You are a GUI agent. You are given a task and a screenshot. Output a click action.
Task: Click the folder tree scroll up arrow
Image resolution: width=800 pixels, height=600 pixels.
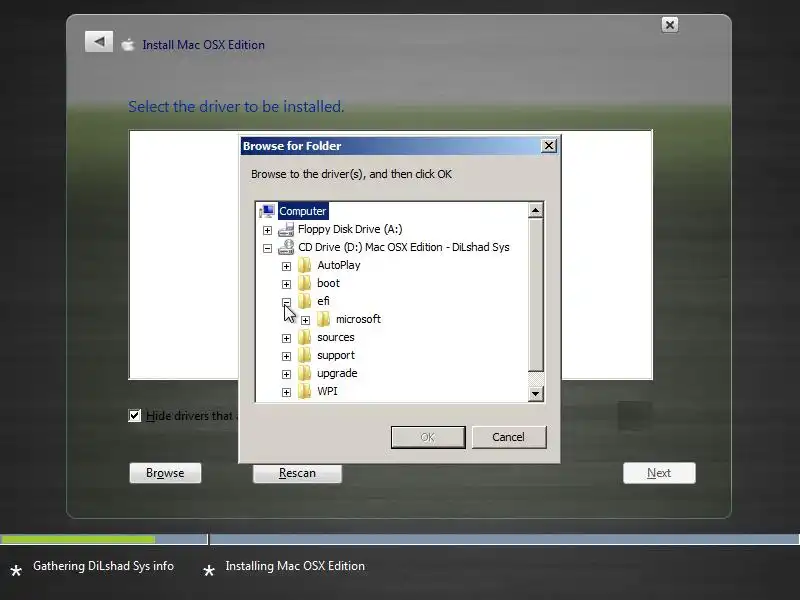coord(535,210)
